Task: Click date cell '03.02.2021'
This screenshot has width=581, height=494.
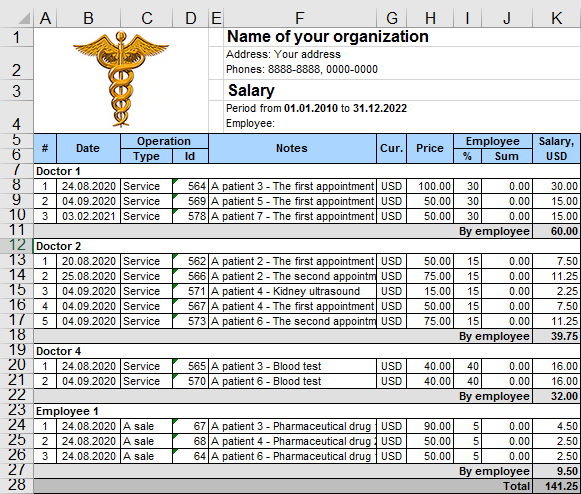Action: [88, 216]
